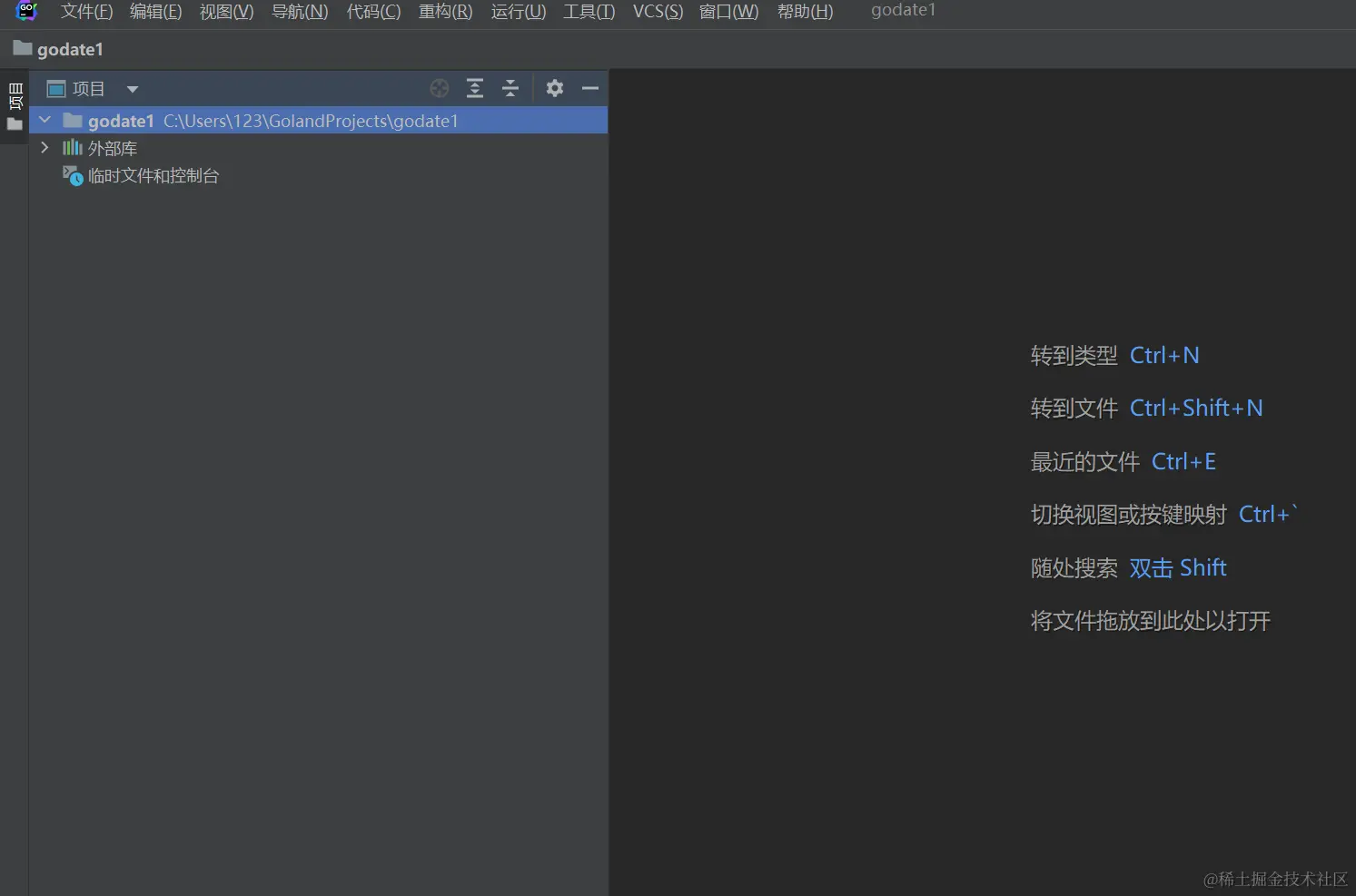
Task: Open the 文件(F) menu
Action: pos(86,12)
